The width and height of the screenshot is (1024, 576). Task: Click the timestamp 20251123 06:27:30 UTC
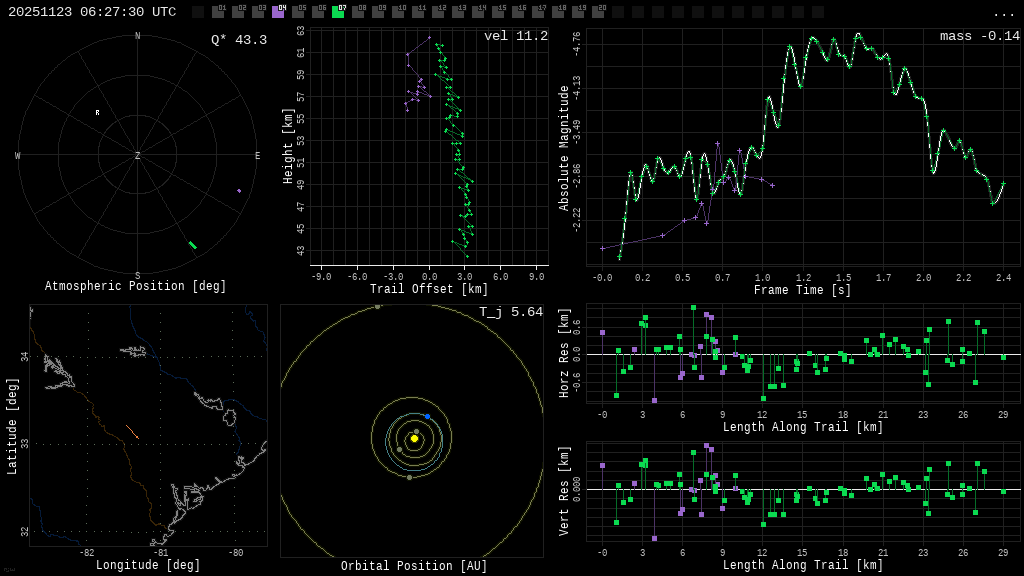pos(92,12)
